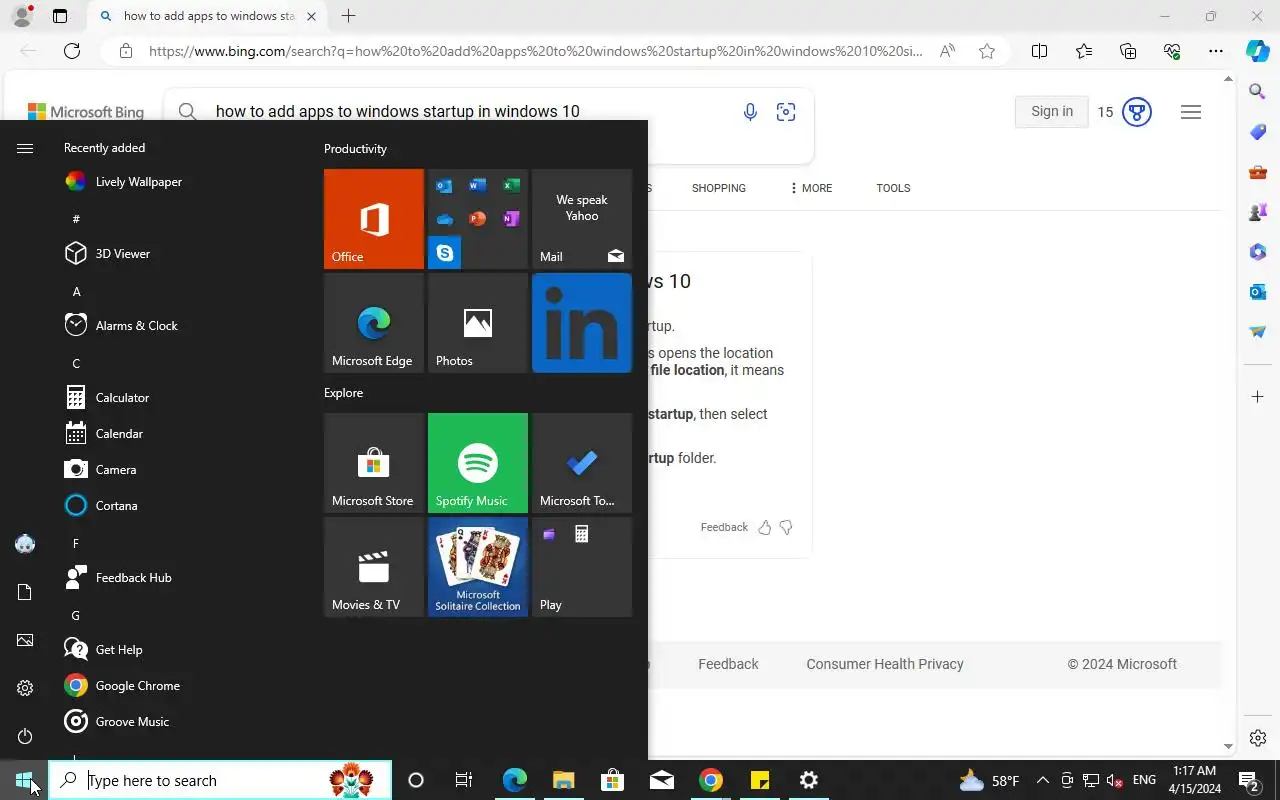This screenshot has width=1280, height=800.
Task: Open Edge split screen button
Action: point(1039,51)
